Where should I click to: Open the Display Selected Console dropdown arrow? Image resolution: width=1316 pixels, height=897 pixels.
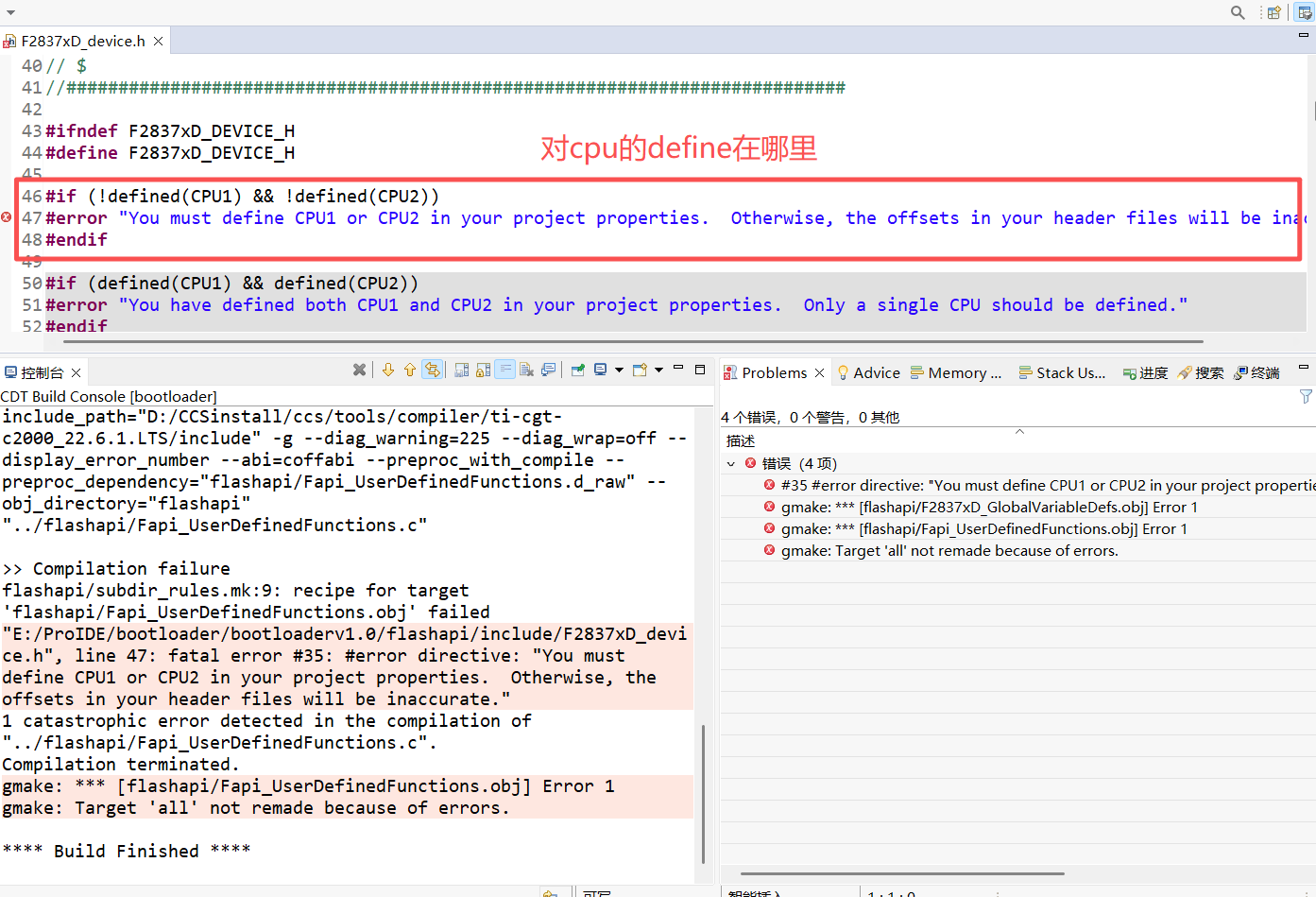pos(619,370)
